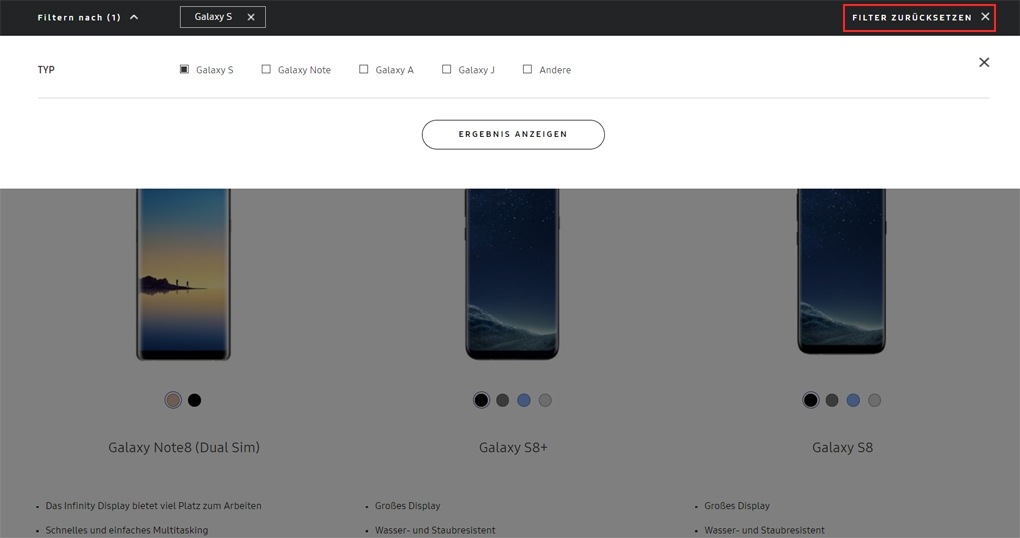1020x538 pixels.
Task: Click 'Schnelles und einfaches Multitasking' text
Action: [x=127, y=530]
